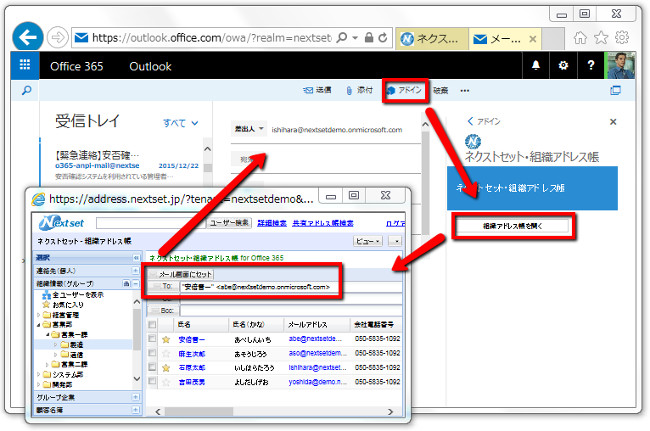650x431 pixels.
Task: Open the 差出人 sender dropdown
Action: pyautogui.click(x=248, y=129)
